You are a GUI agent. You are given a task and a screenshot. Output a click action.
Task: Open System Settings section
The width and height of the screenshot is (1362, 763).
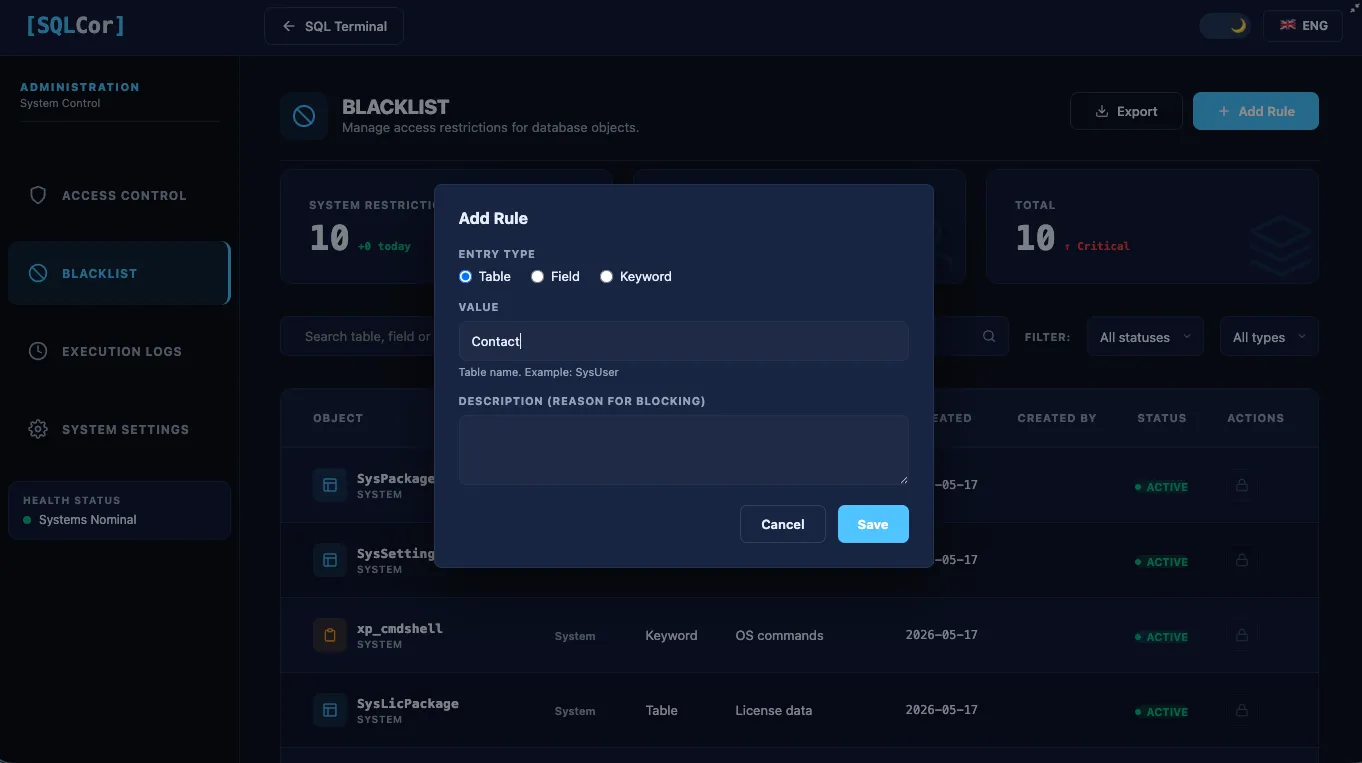pyautogui.click(x=119, y=429)
